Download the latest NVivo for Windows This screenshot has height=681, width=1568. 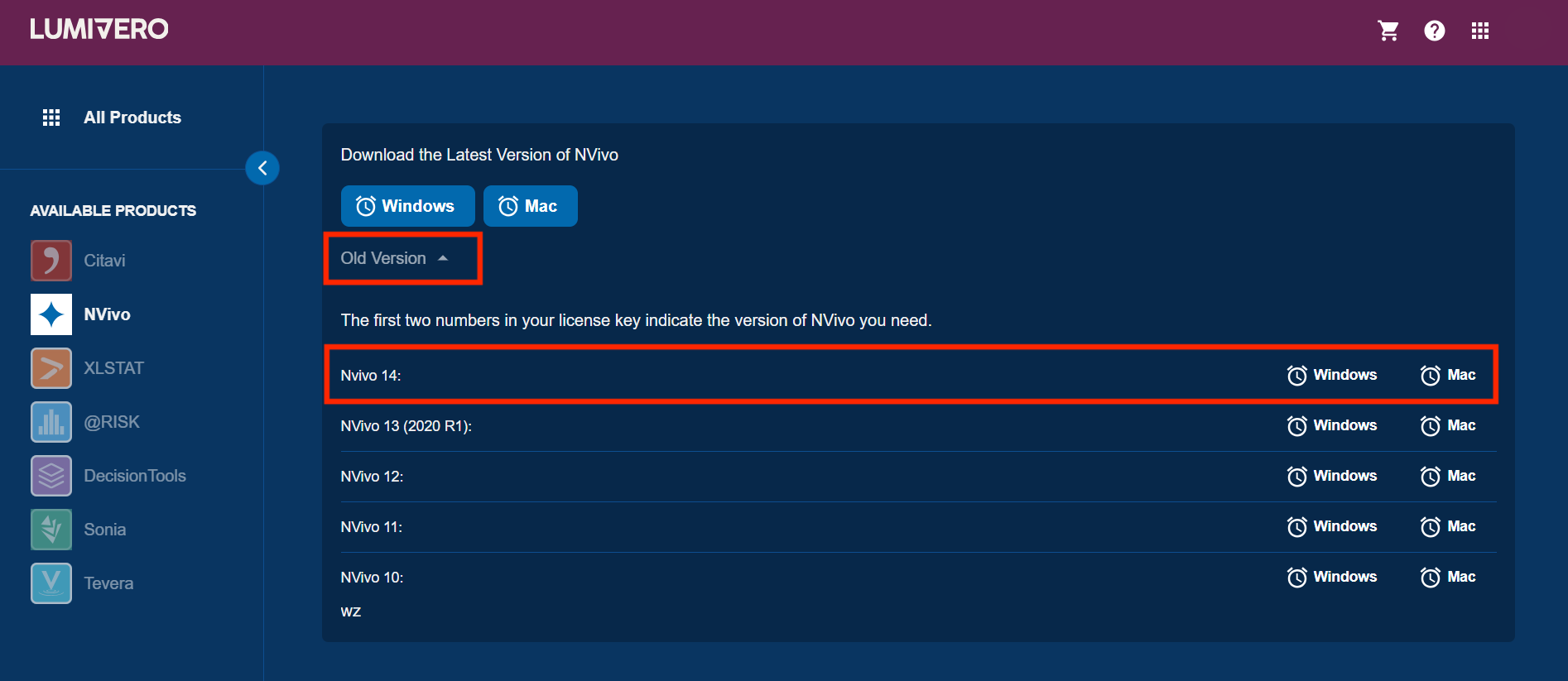[407, 206]
